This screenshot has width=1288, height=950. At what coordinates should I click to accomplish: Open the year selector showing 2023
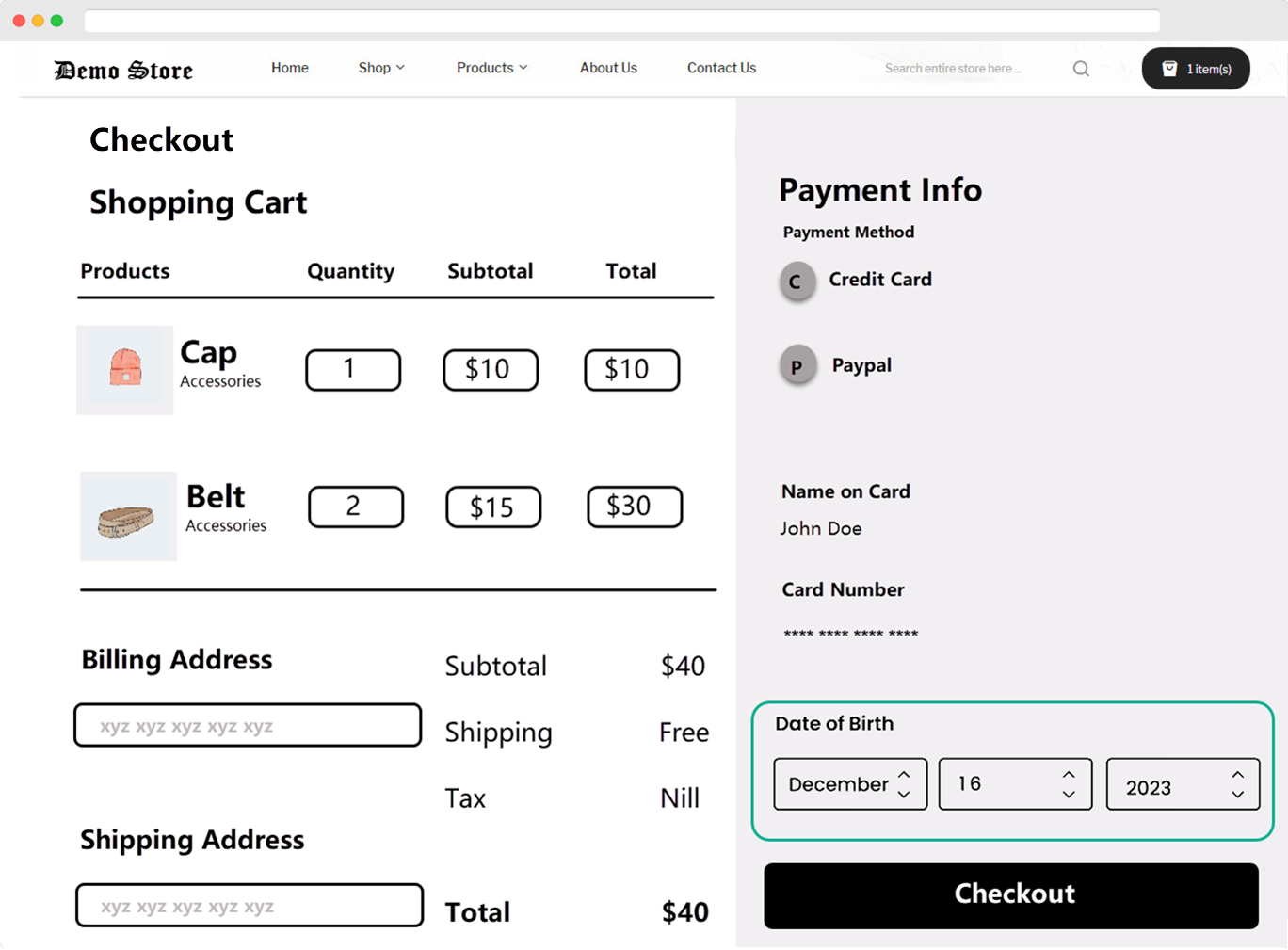coord(1182,783)
